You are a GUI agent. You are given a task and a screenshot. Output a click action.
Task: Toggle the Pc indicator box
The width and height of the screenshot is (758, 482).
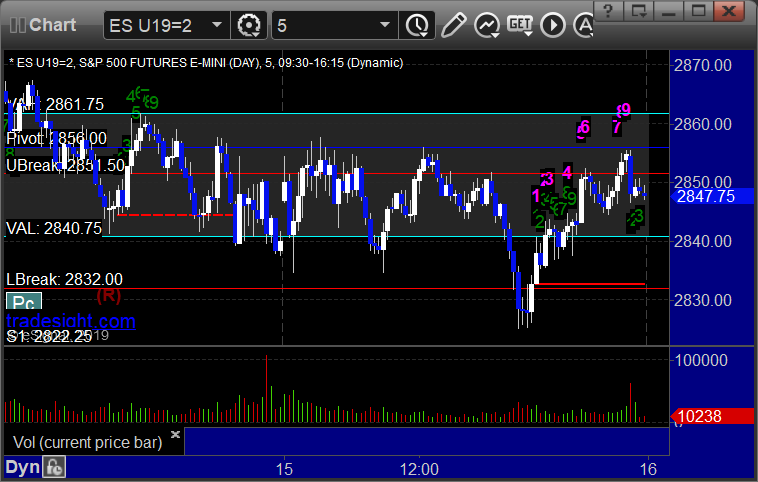click(x=24, y=303)
